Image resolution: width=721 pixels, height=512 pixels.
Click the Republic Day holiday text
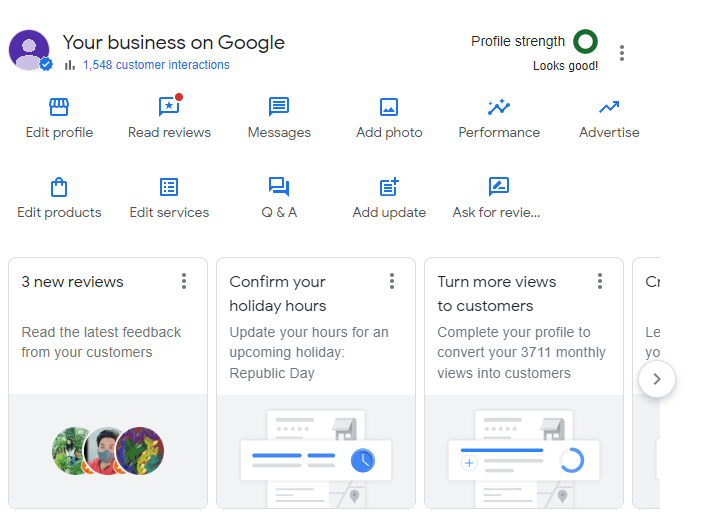click(272, 373)
